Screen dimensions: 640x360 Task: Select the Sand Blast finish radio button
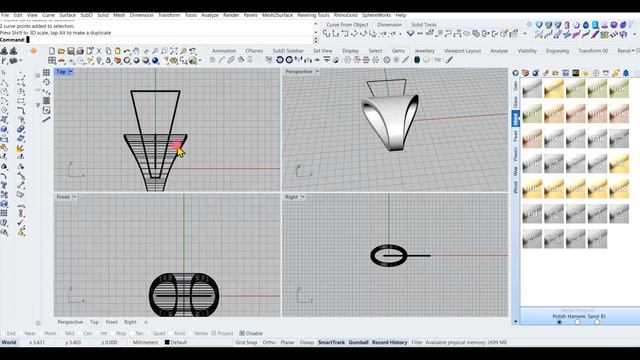pos(597,322)
